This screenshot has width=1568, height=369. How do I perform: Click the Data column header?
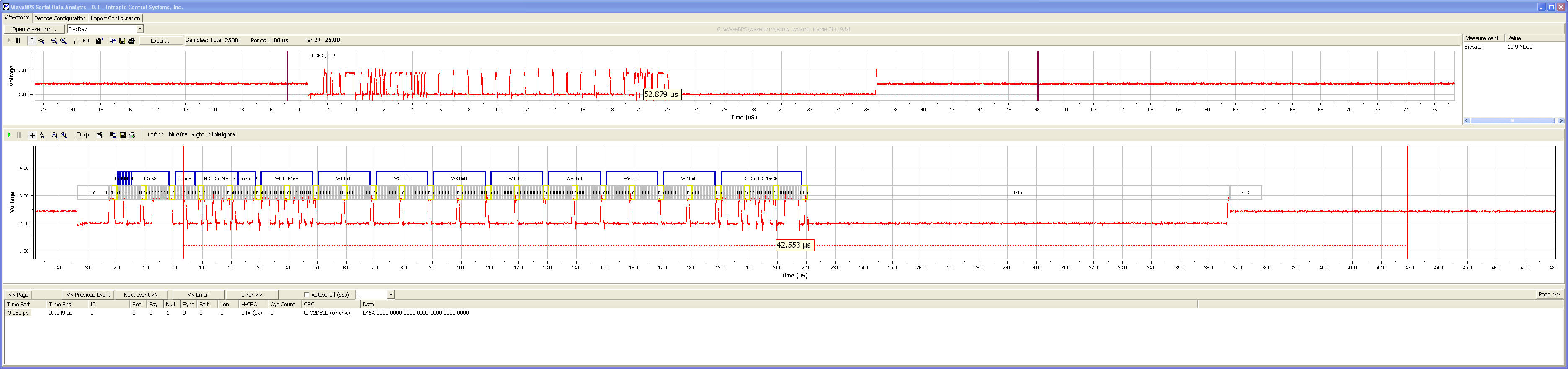click(779, 304)
